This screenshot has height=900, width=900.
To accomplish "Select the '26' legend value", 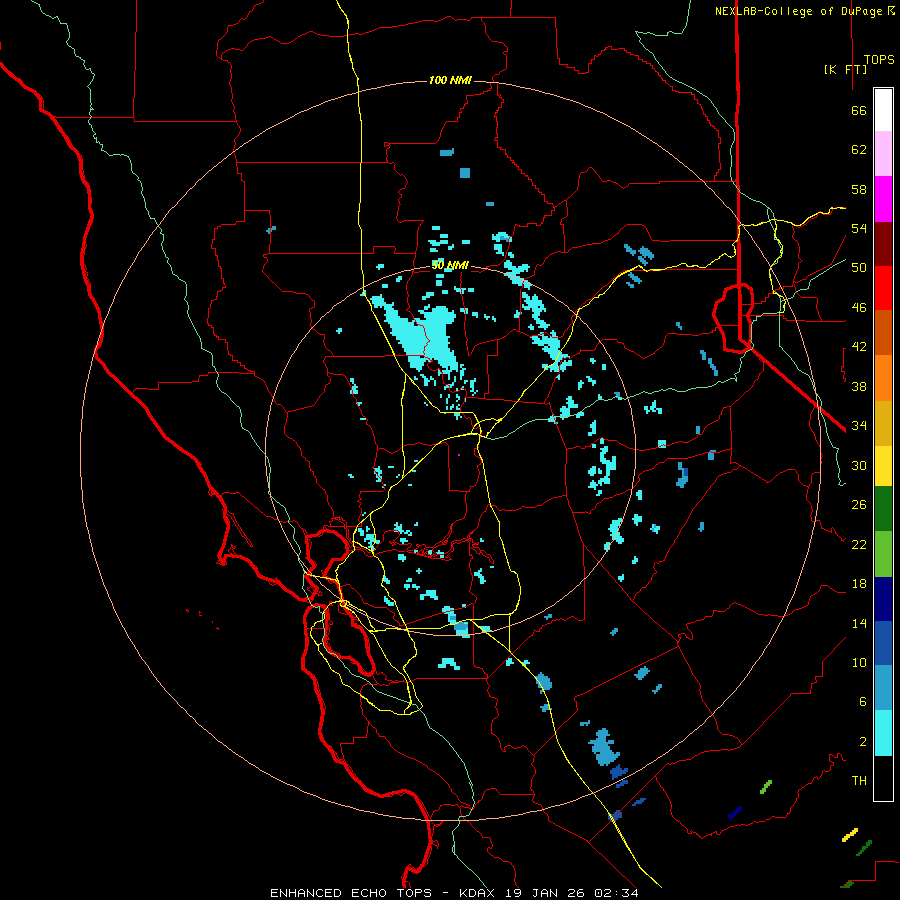I will 859,505.
